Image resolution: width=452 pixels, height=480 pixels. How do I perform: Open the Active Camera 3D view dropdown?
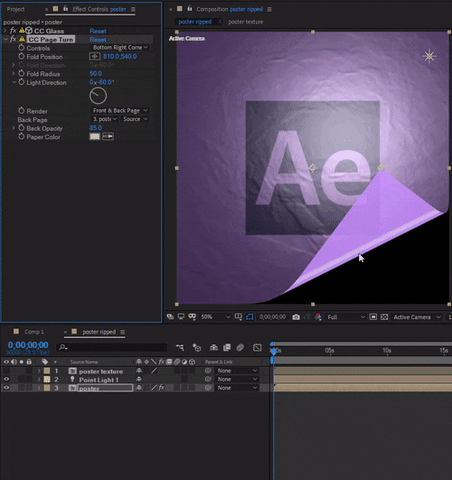[x=417, y=317]
